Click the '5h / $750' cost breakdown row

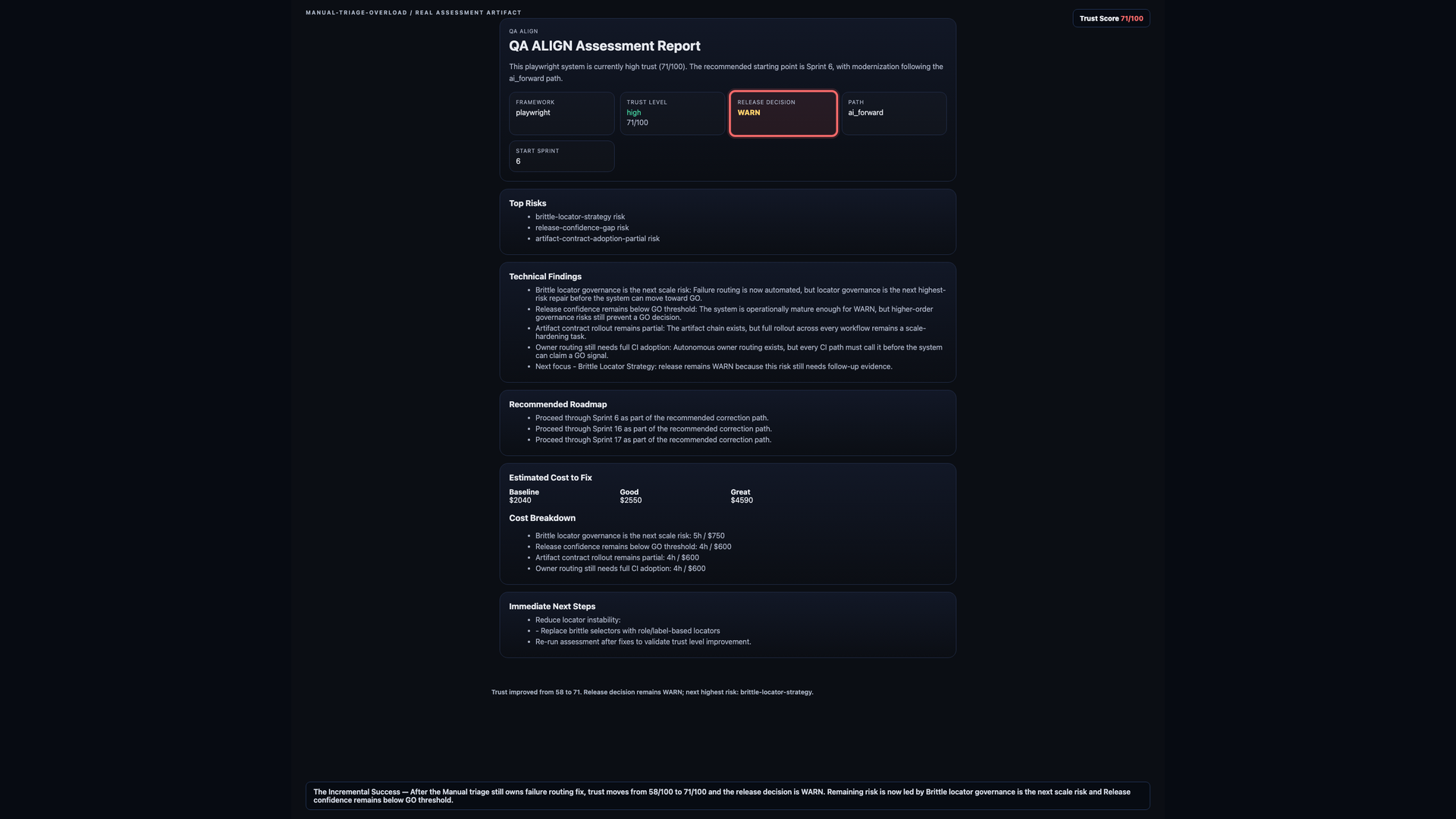tap(630, 536)
